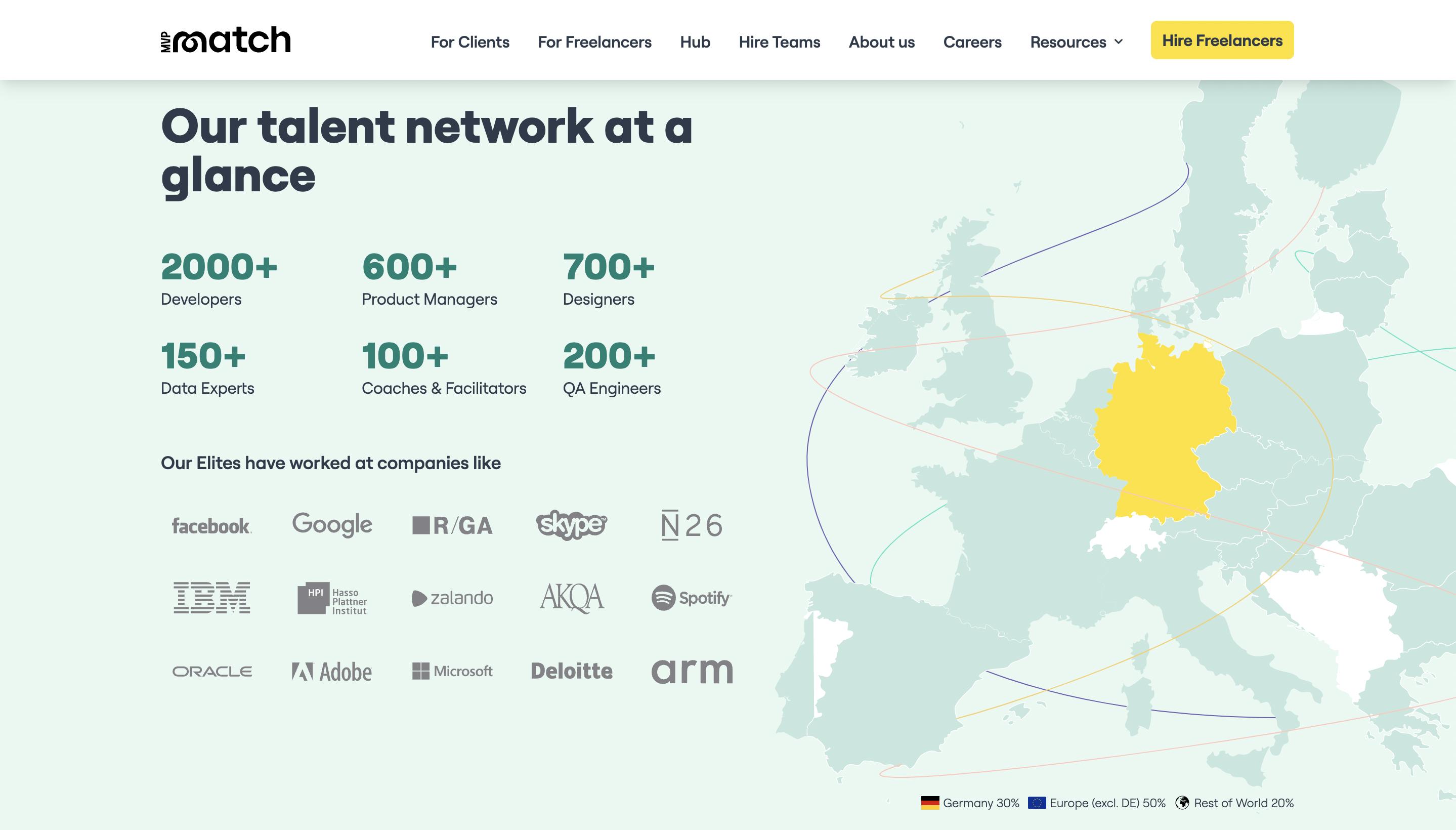Click the 'Data Experts' label
Image resolution: width=1456 pixels, height=830 pixels.
[x=207, y=388]
